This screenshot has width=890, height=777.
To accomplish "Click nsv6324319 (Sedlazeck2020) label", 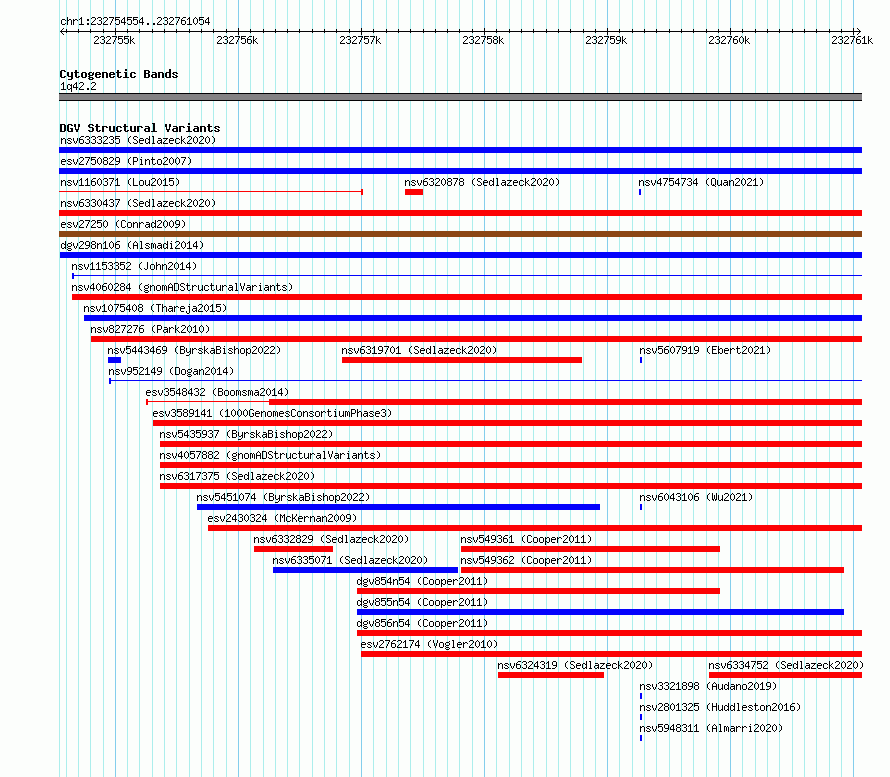I will (x=575, y=665).
